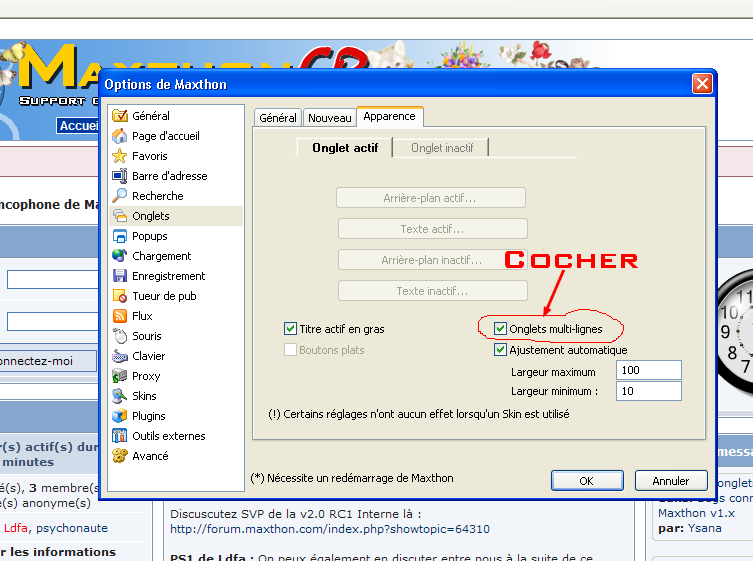The width and height of the screenshot is (753, 561).
Task: Click the Clavier keyboard icon
Action: coord(120,356)
